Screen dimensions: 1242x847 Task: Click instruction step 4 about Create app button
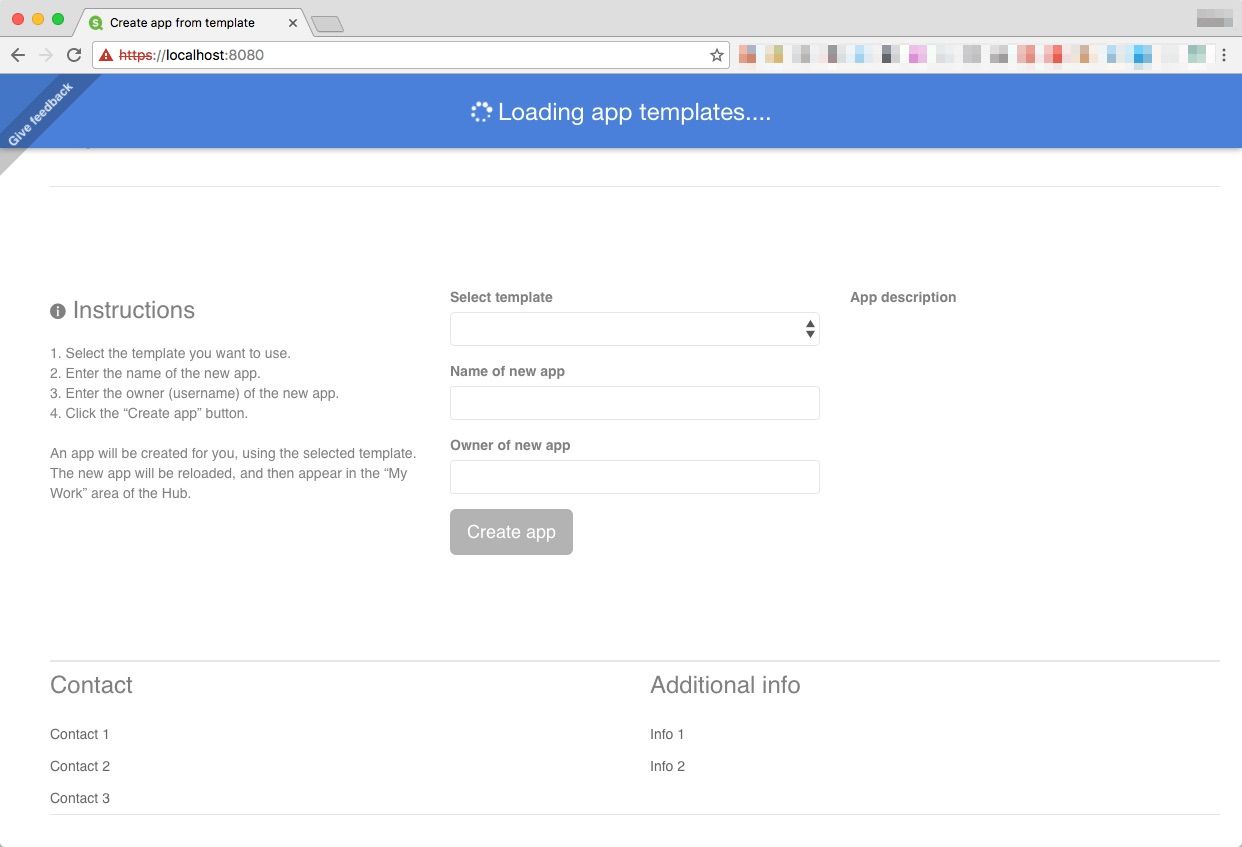pos(149,413)
